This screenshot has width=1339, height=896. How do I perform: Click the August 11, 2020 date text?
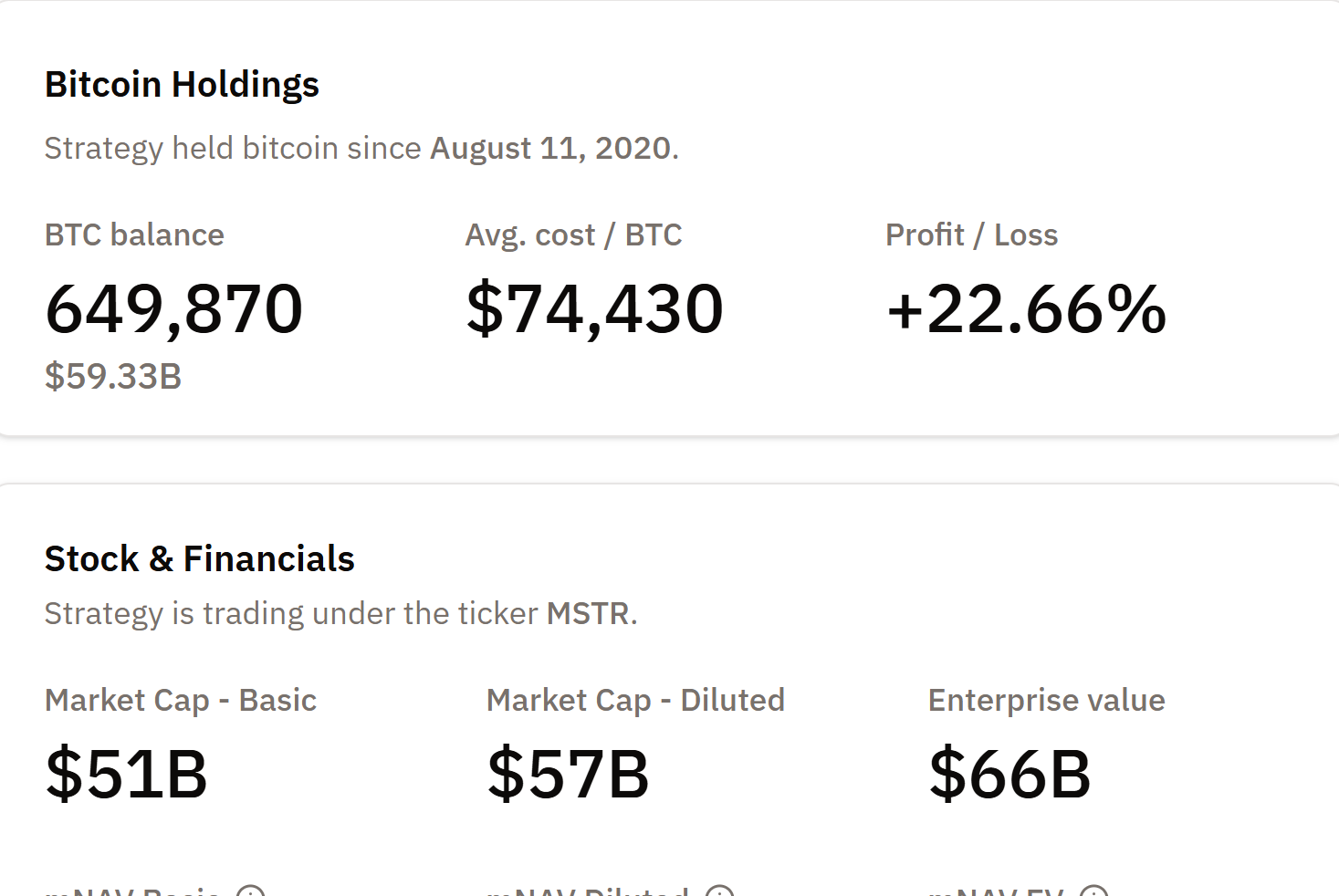click(550, 148)
